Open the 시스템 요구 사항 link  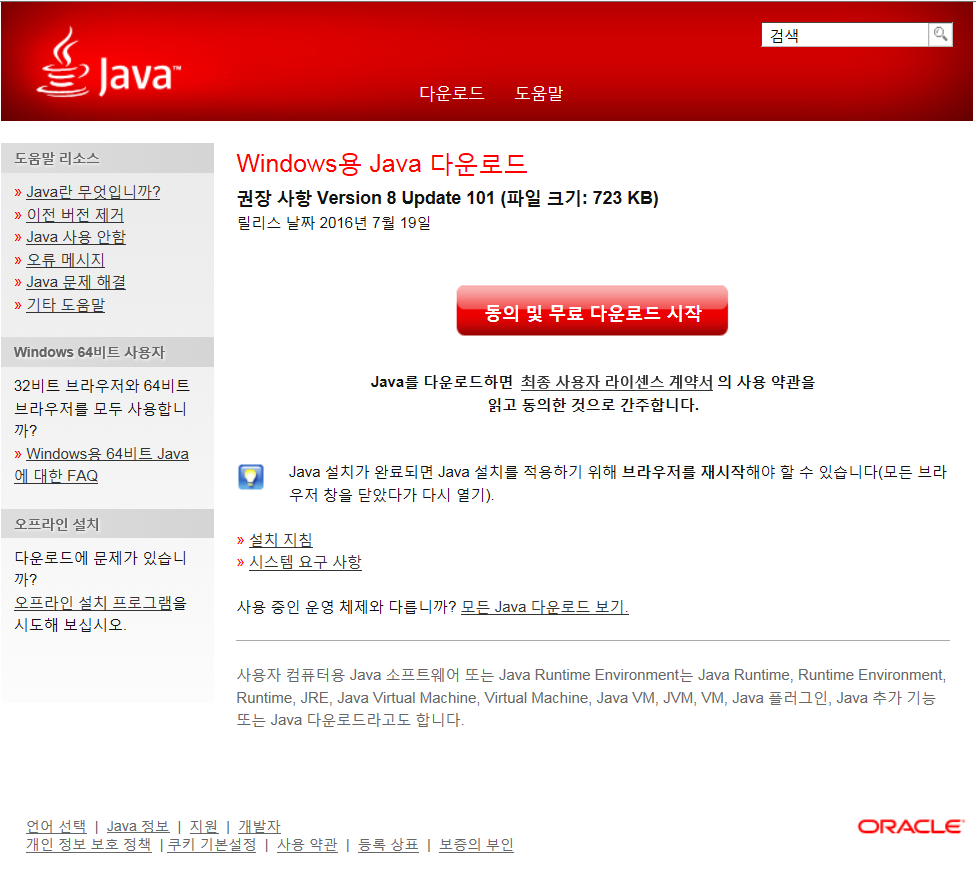point(305,562)
